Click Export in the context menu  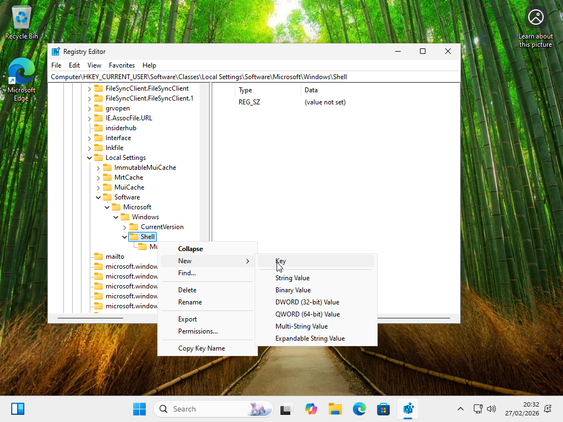[207, 319]
